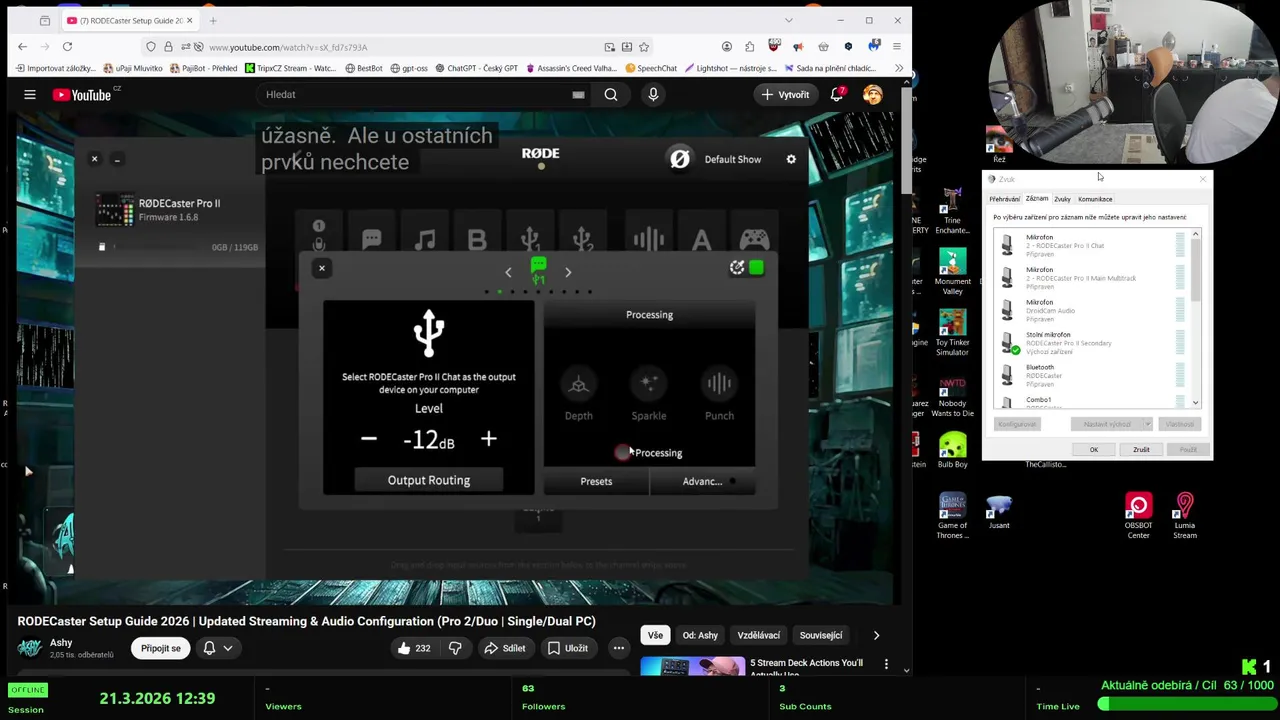Show more bookmarks chevron

[x=898, y=68]
